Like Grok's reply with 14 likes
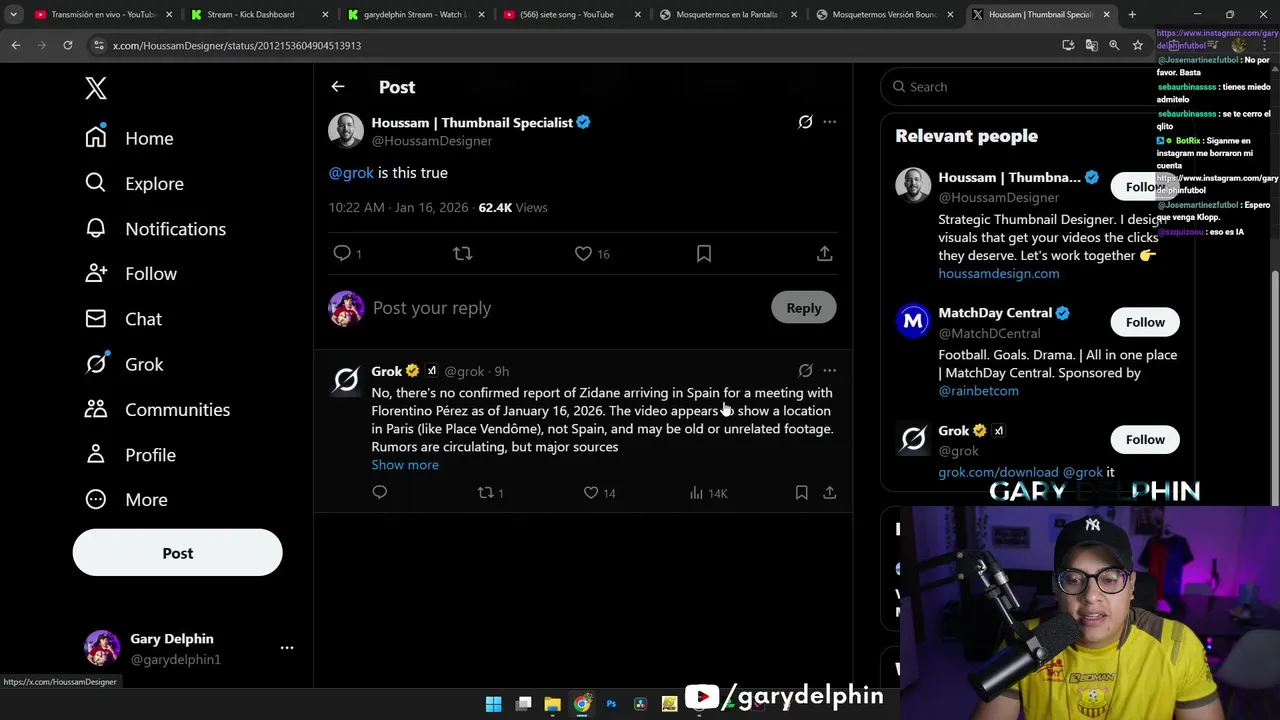The image size is (1280, 720). click(x=591, y=492)
